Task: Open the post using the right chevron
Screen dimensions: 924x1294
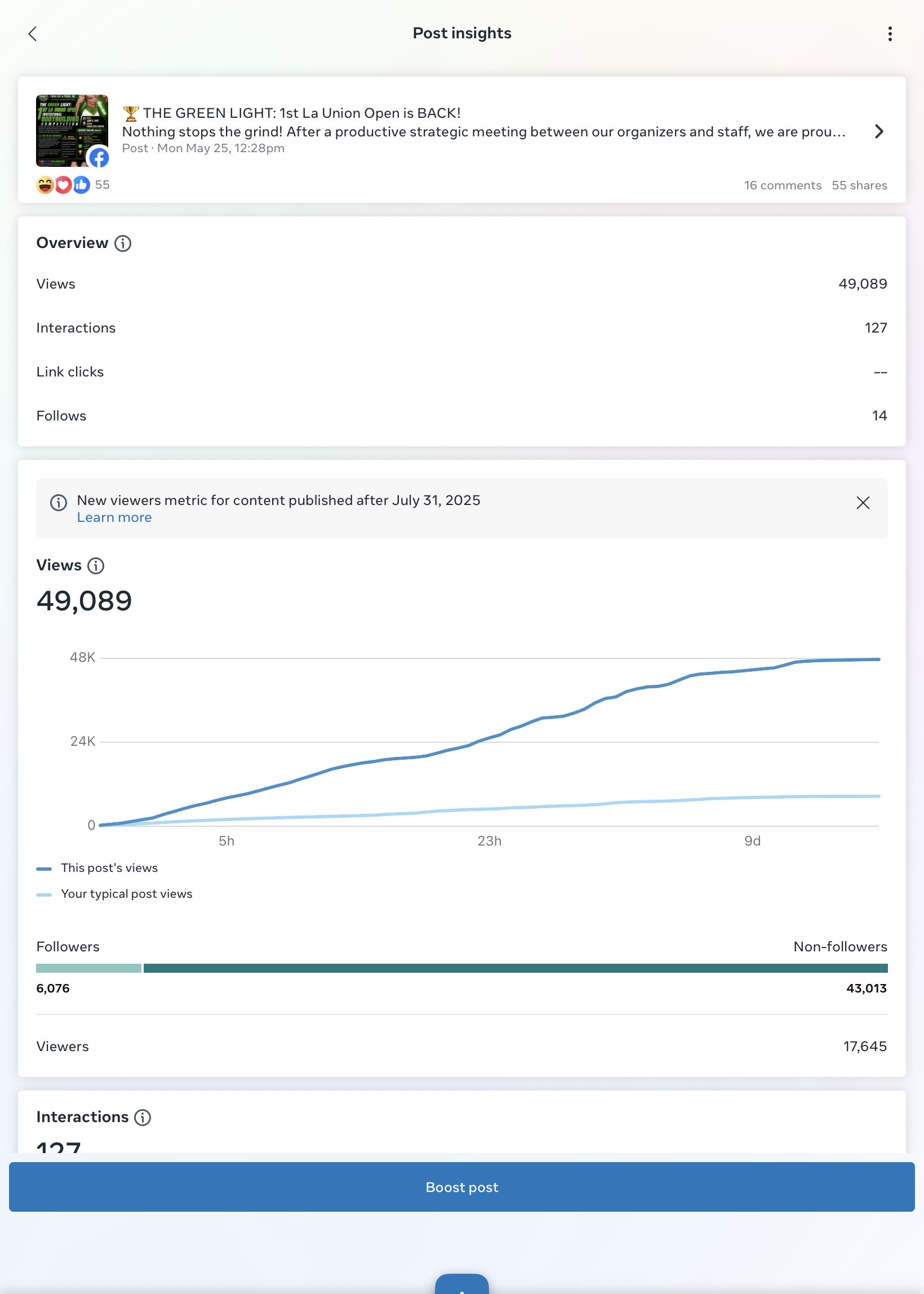Action: [879, 131]
